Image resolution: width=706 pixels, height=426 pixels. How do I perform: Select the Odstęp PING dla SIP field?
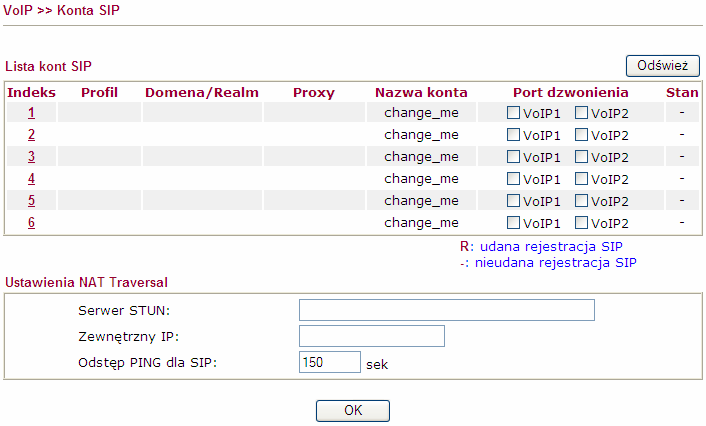[x=330, y=362]
